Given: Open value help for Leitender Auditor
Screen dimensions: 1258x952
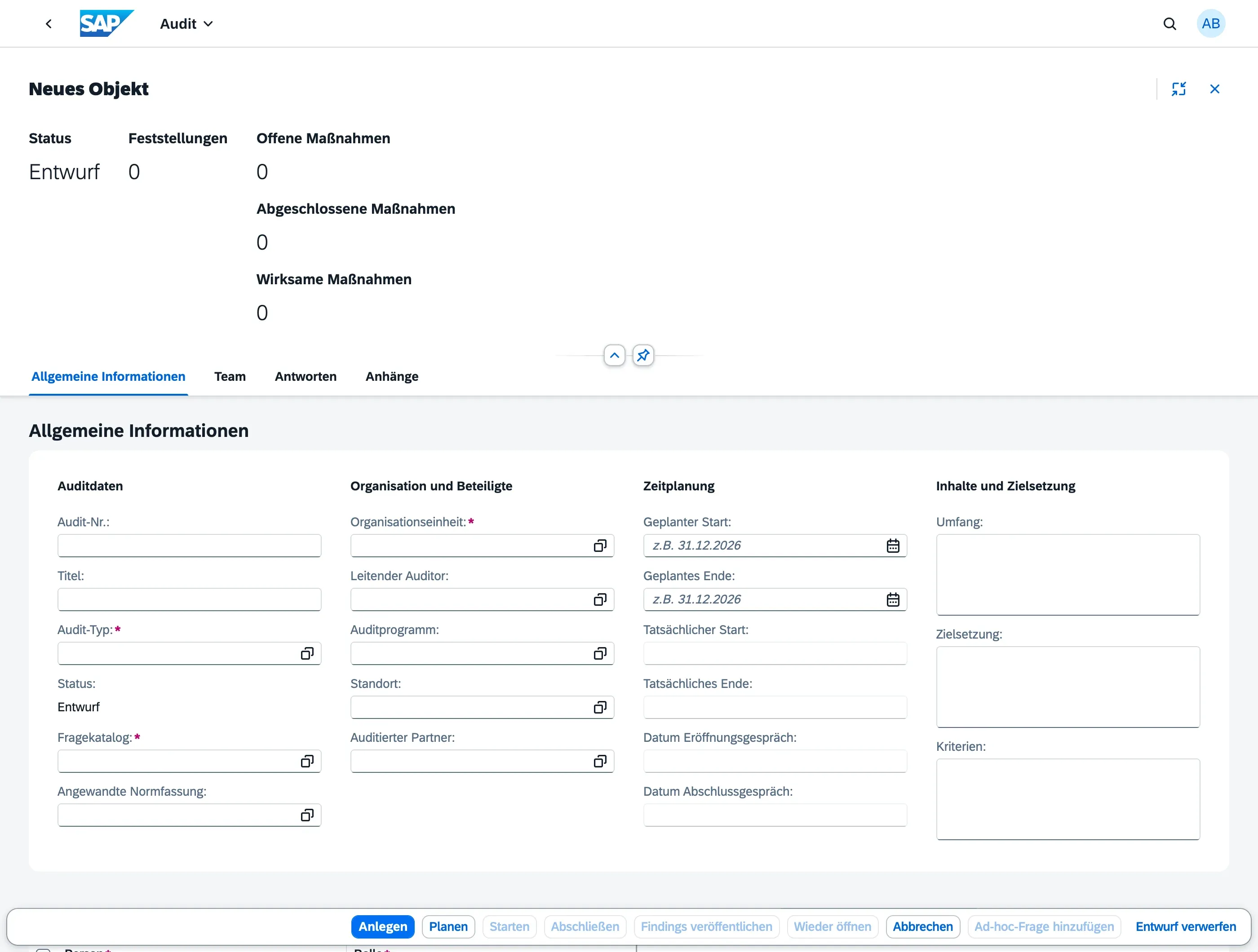Looking at the screenshot, I should click(600, 599).
